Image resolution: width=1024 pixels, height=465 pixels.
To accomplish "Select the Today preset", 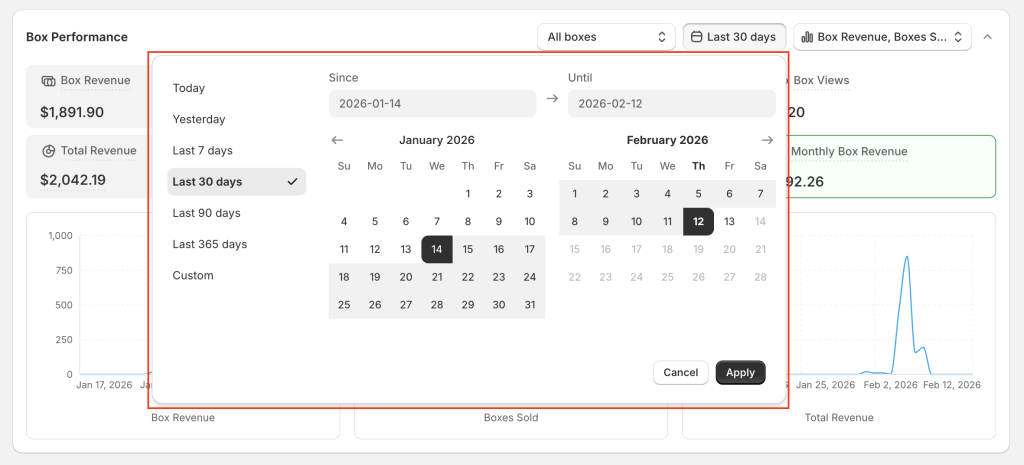I will point(188,88).
